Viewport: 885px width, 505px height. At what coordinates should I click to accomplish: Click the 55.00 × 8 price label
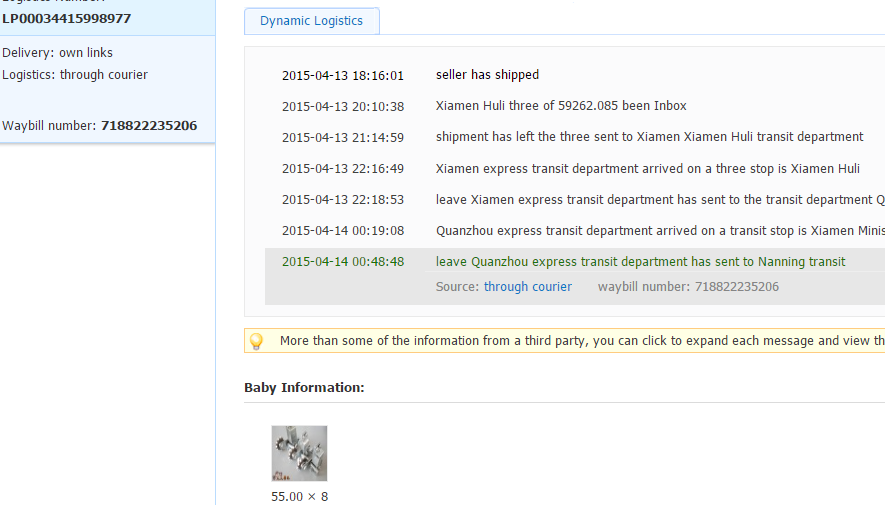tap(299, 497)
